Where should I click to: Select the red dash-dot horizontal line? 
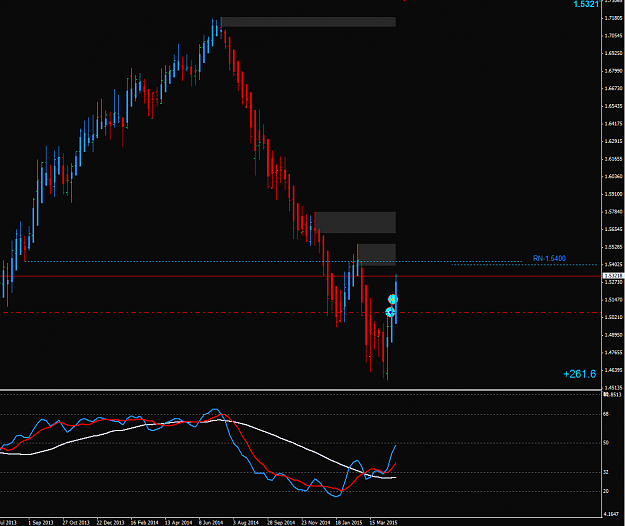click(301, 312)
